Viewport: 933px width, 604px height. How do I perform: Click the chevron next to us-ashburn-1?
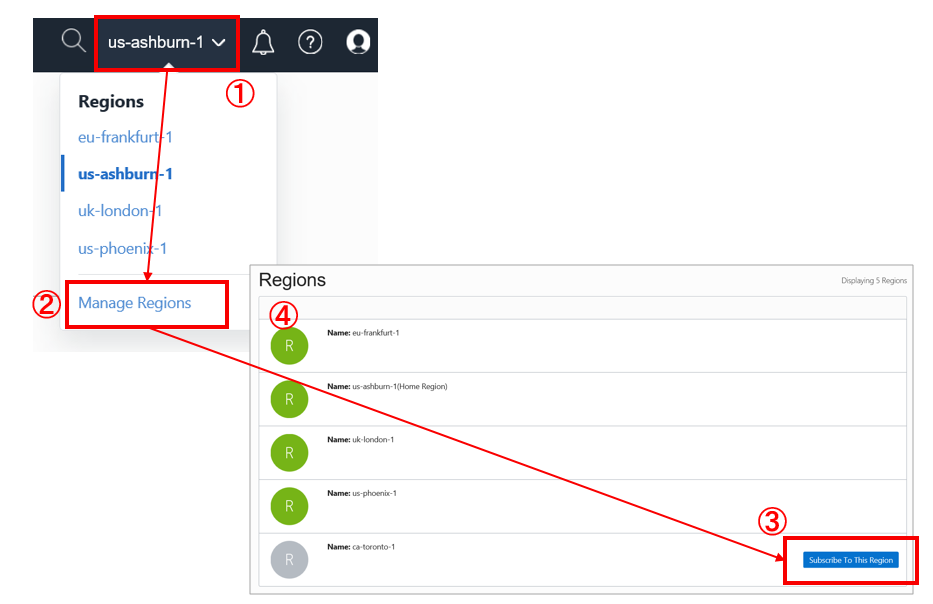click(219, 42)
